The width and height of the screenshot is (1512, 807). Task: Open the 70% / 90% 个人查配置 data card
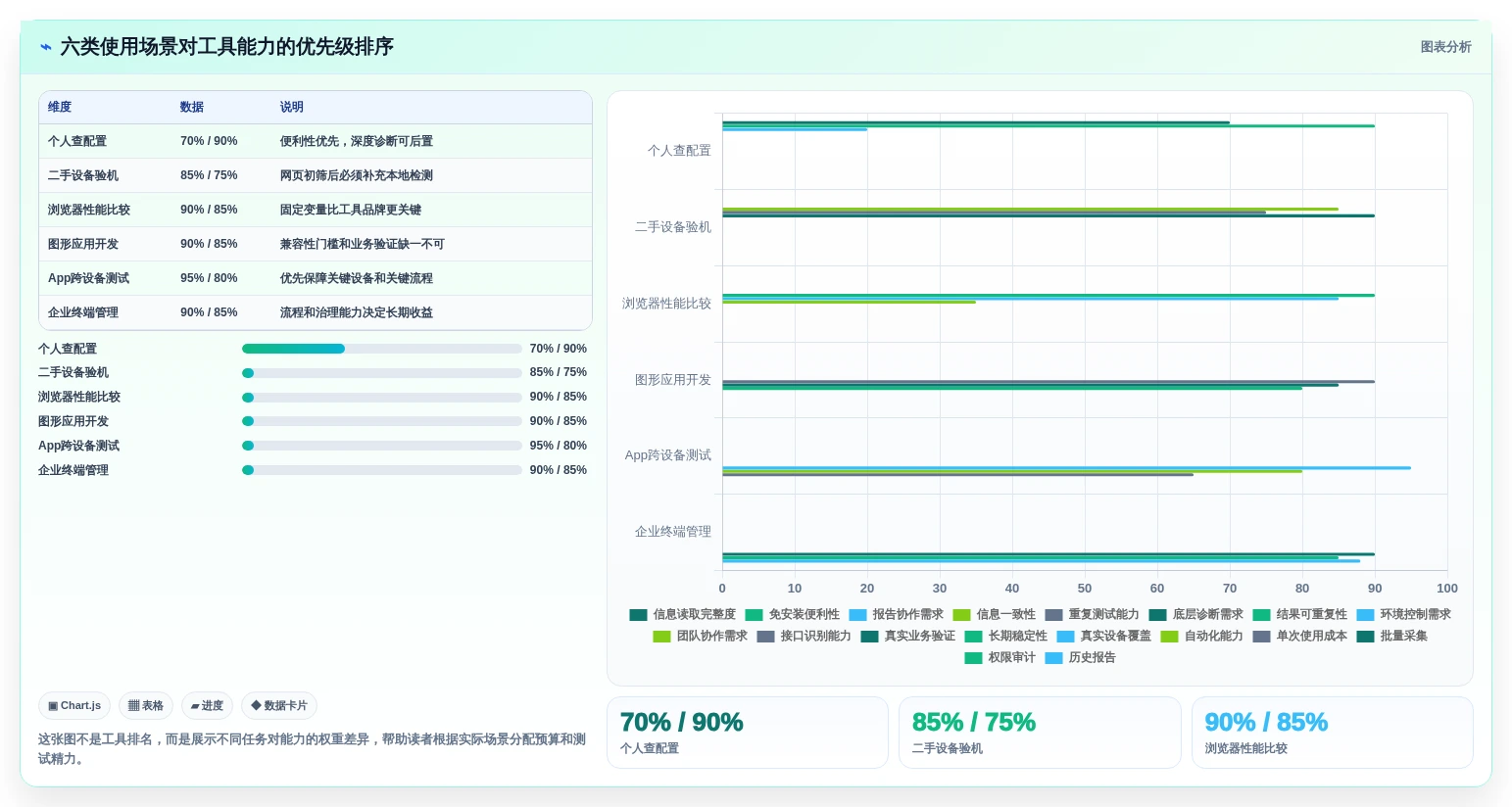(748, 733)
